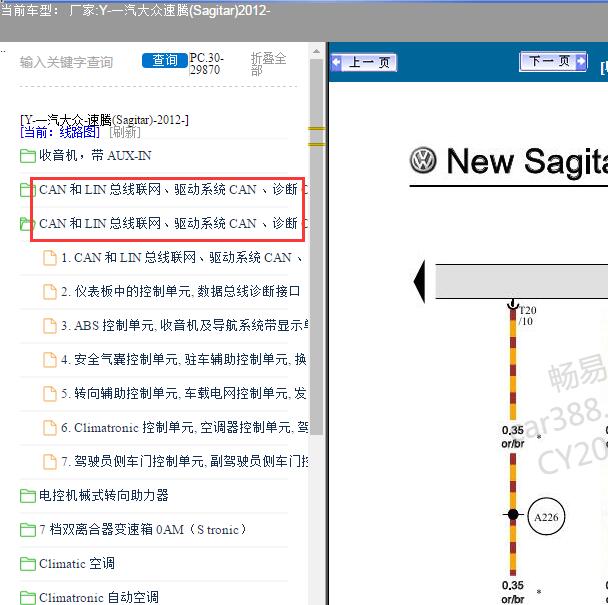Open page 2. 仪表板中的控制单元
Screen dimensions: 608x605
coord(181,292)
